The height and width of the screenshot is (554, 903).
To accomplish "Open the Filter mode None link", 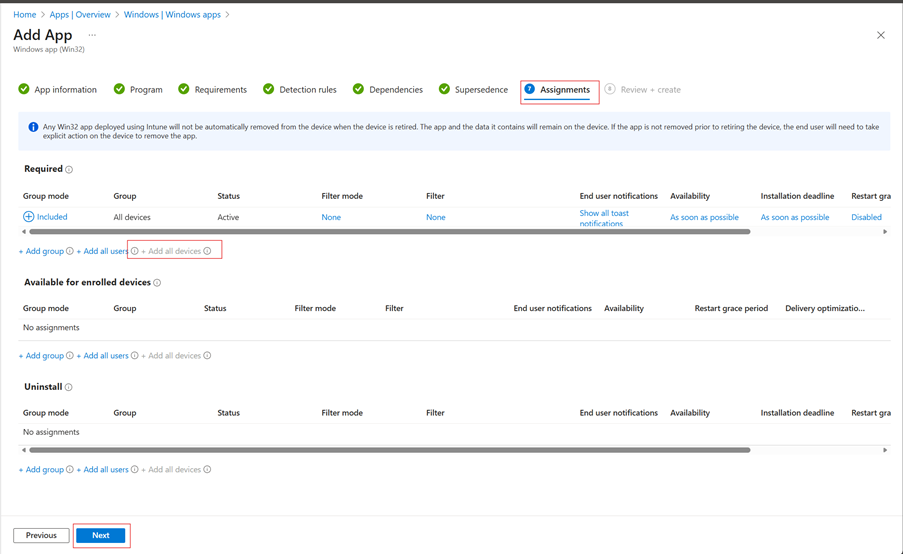I will coord(331,217).
